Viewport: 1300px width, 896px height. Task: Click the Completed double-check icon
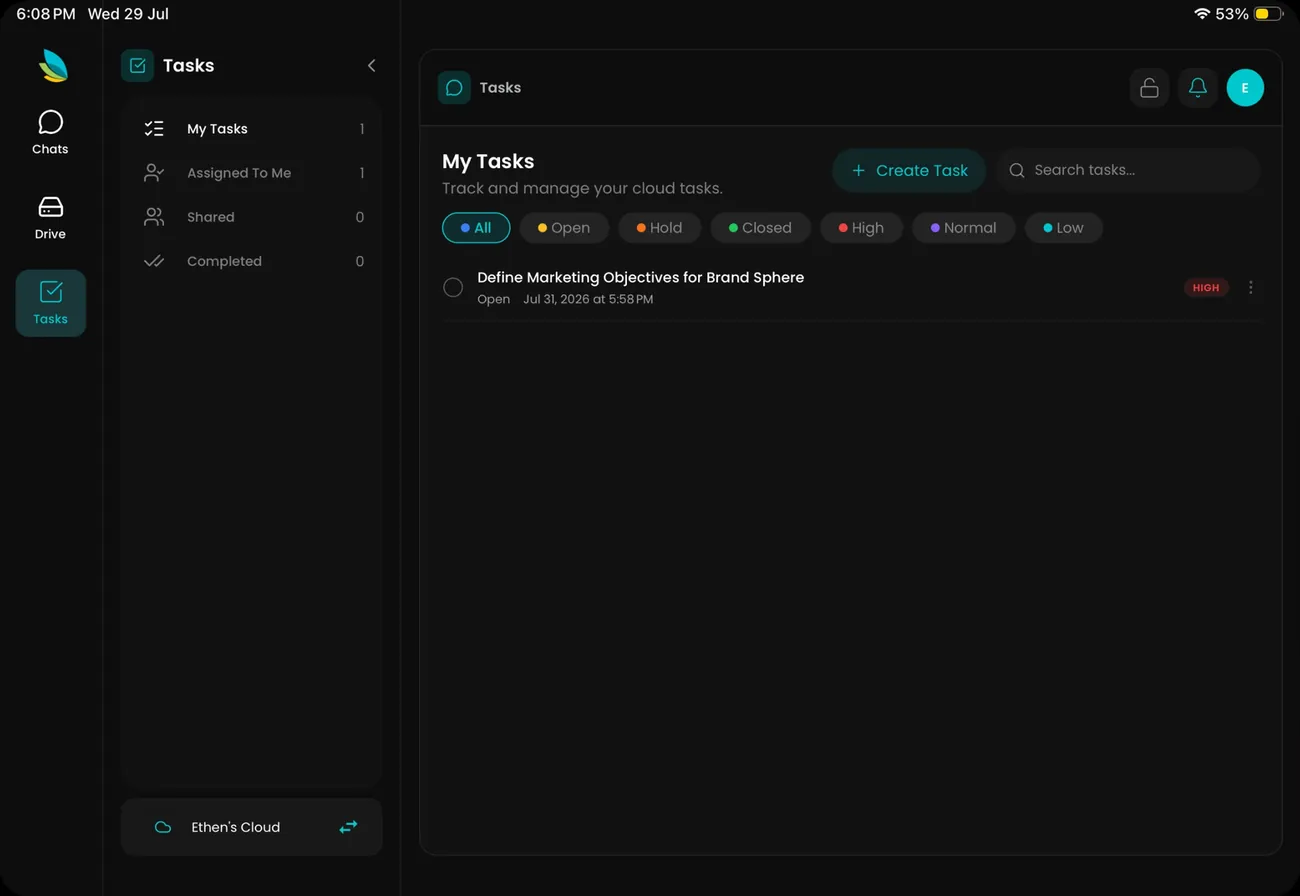[154, 261]
